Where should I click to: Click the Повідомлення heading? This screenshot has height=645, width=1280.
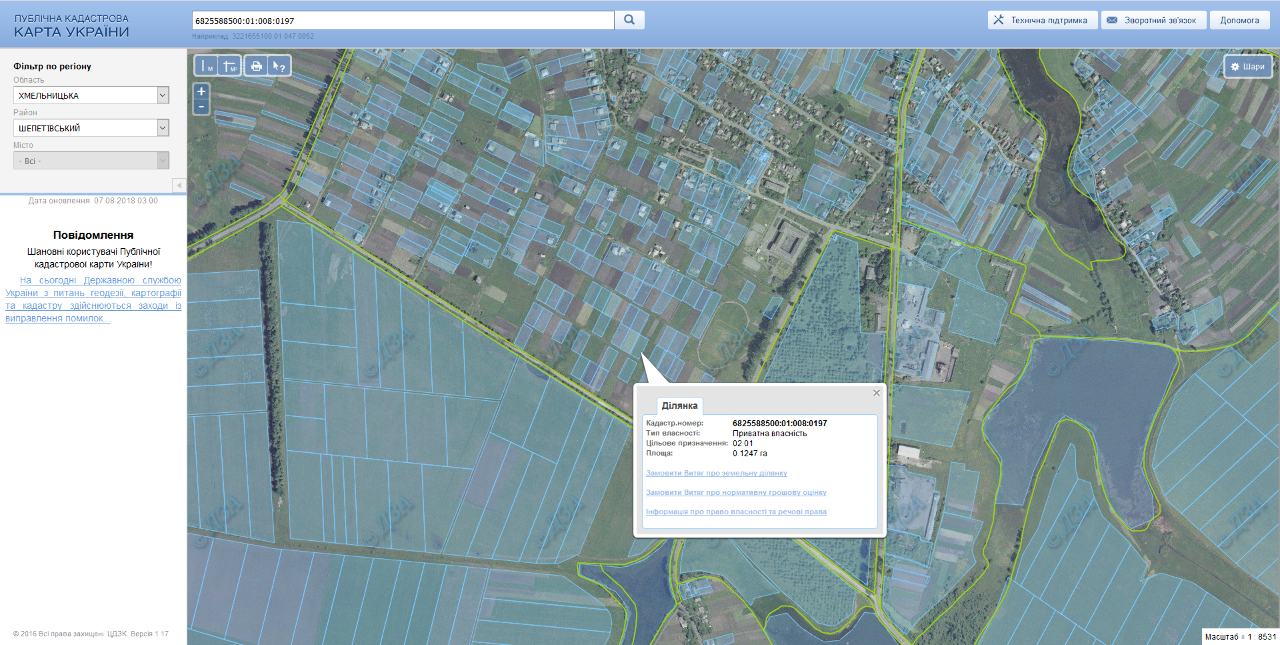(93, 235)
